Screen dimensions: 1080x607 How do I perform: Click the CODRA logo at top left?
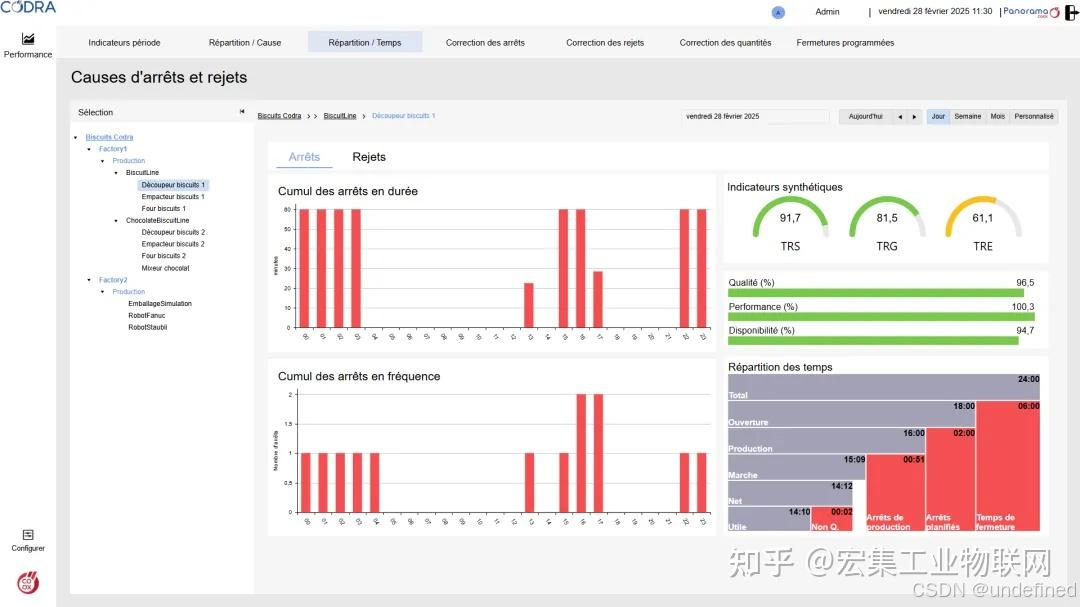28,7
